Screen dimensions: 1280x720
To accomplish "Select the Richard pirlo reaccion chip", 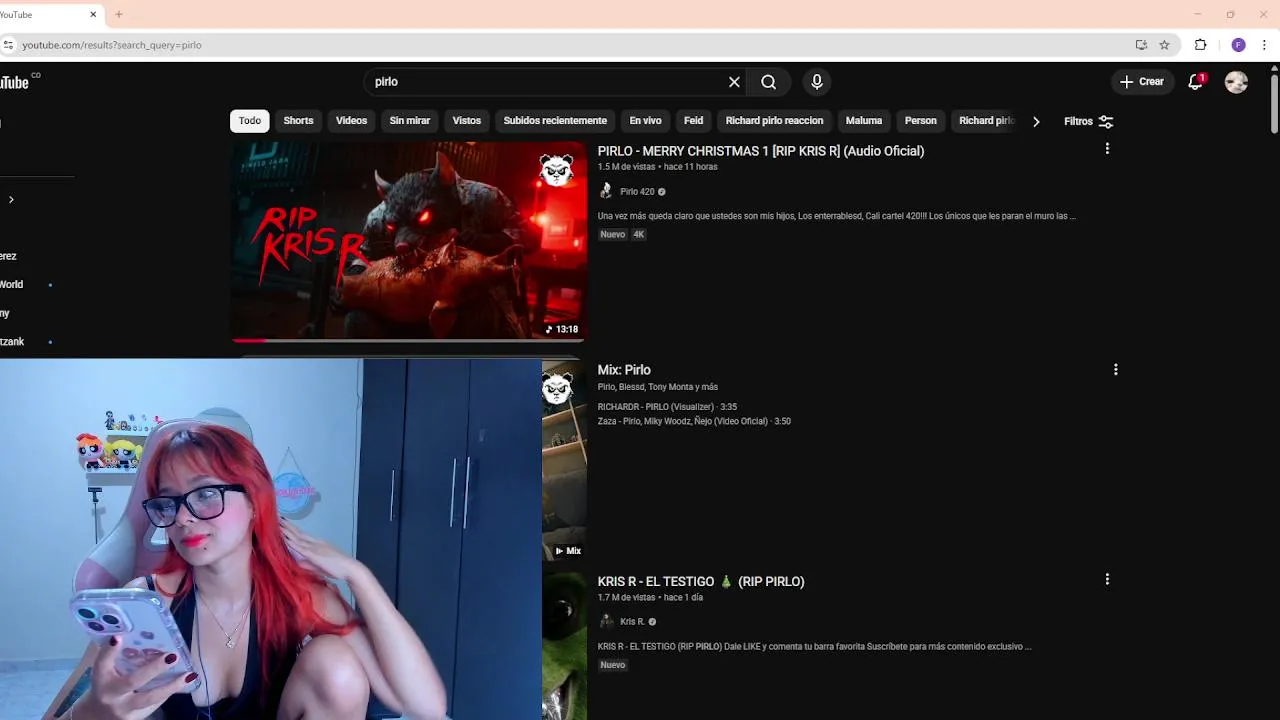I will point(774,121).
